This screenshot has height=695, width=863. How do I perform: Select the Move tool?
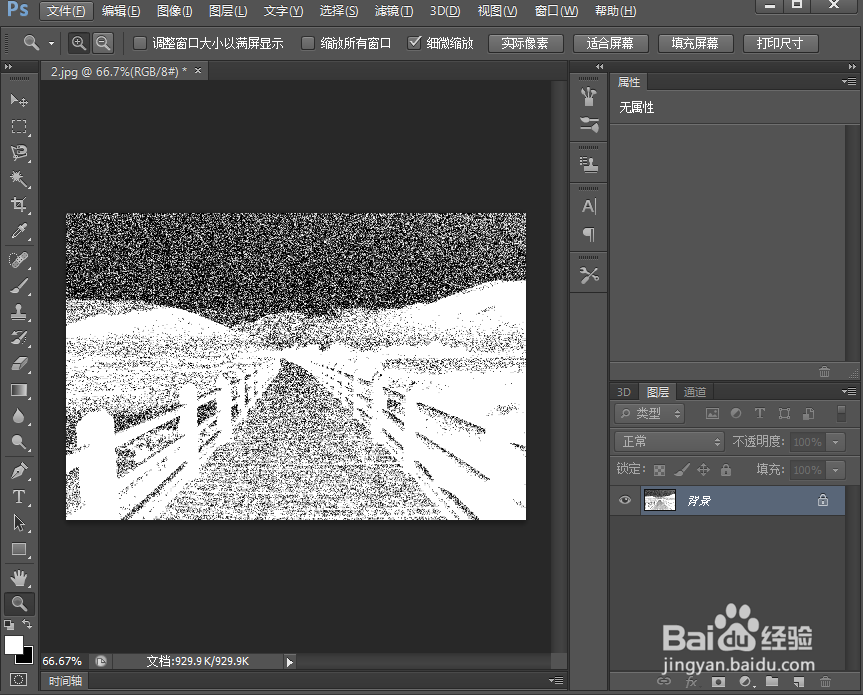click(19, 100)
